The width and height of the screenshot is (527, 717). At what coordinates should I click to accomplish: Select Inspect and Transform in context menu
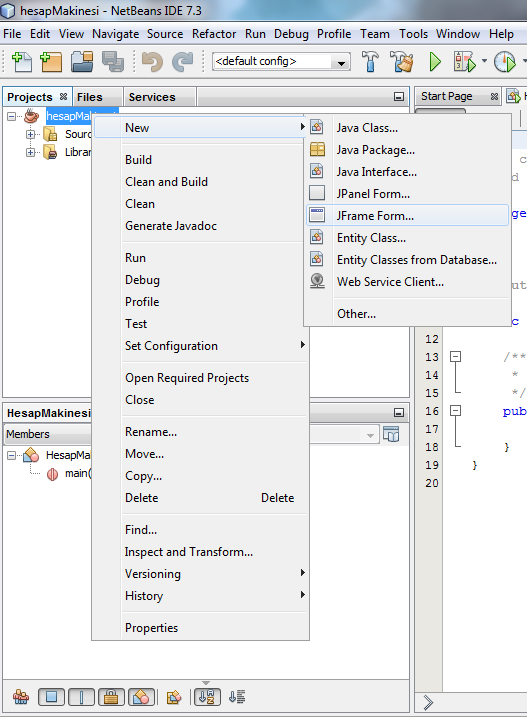click(x=200, y=551)
